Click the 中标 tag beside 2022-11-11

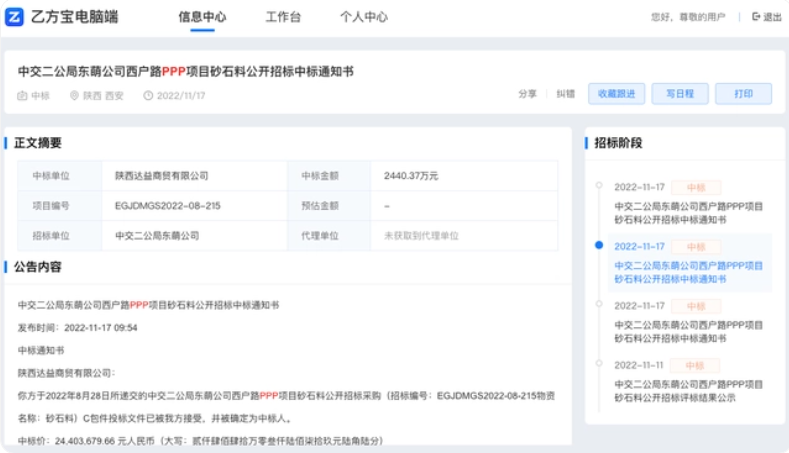click(x=695, y=365)
